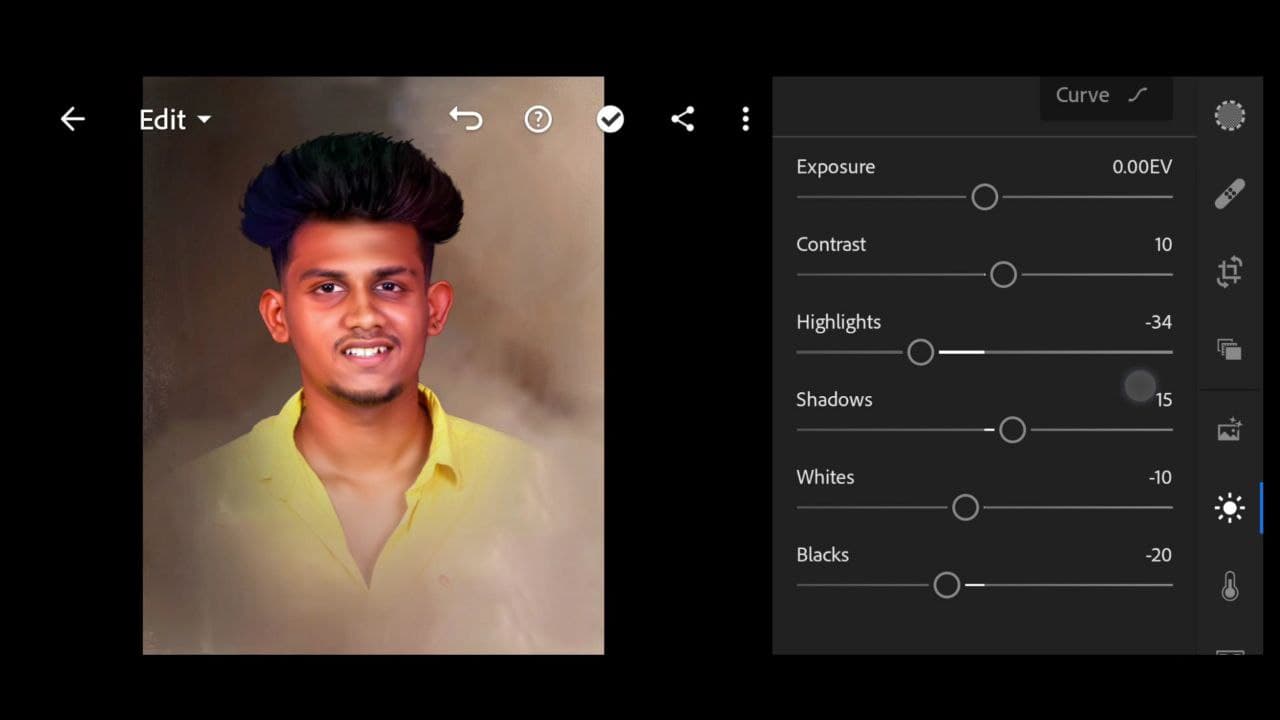Open the overflow three-dot menu

(745, 118)
